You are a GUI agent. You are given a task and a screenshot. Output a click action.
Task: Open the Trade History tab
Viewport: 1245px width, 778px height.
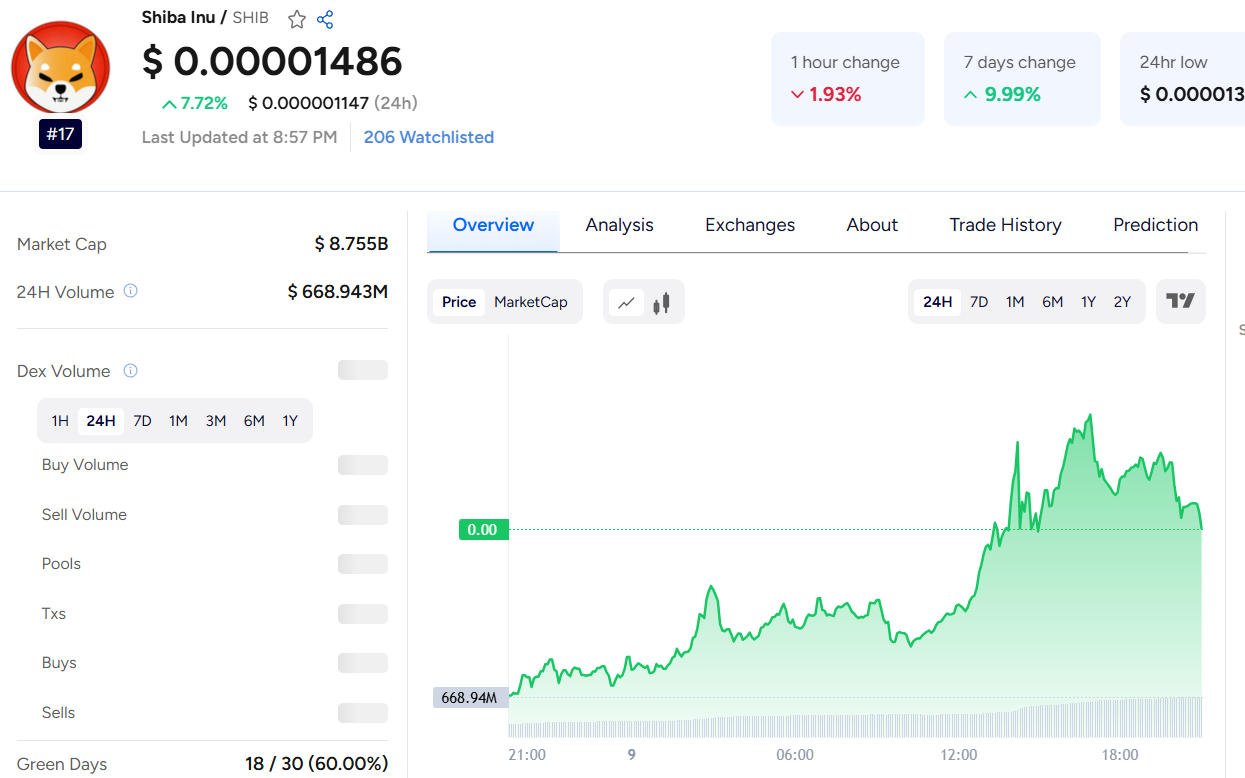point(1005,225)
